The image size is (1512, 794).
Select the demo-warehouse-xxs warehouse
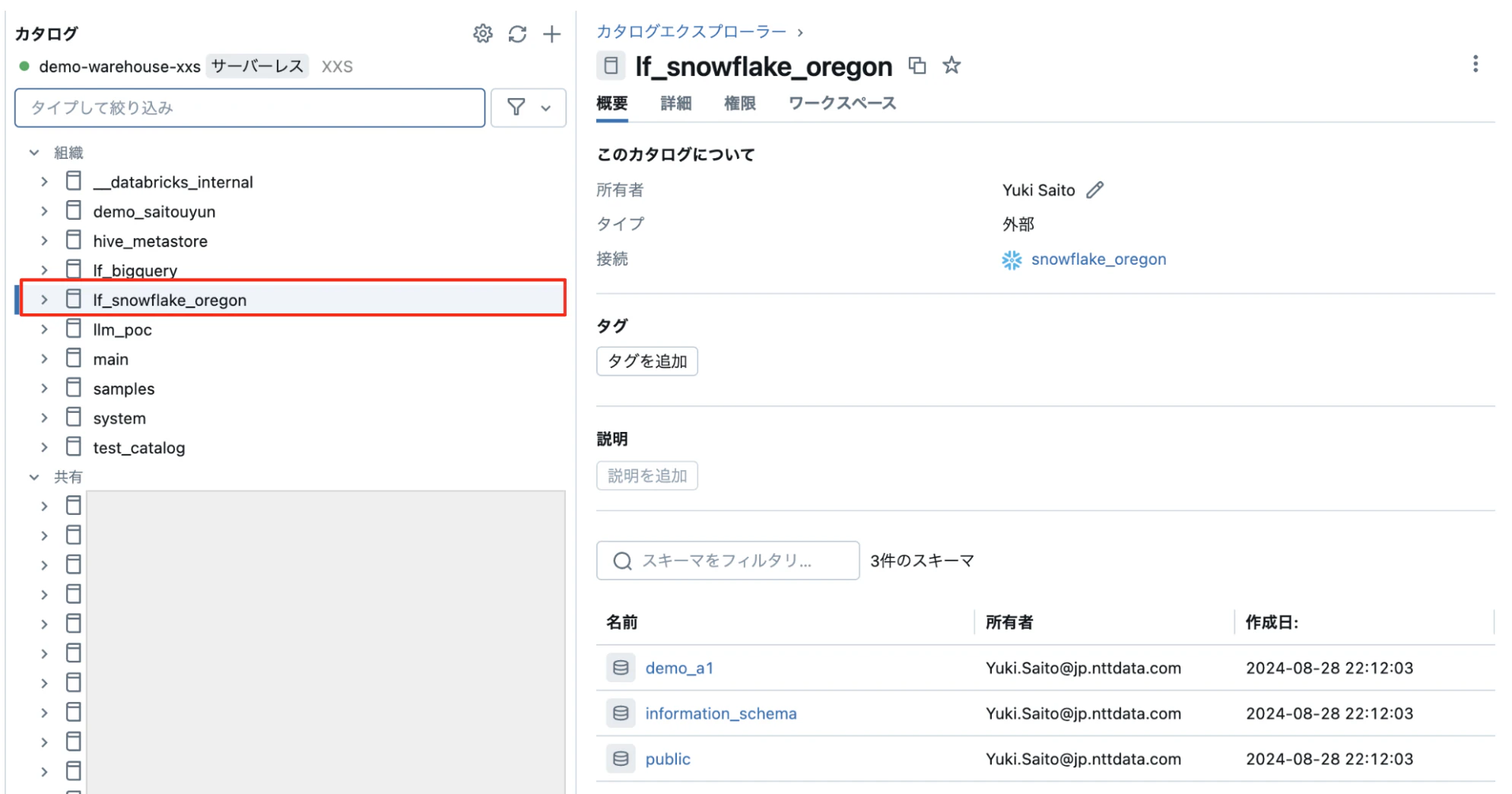point(119,66)
